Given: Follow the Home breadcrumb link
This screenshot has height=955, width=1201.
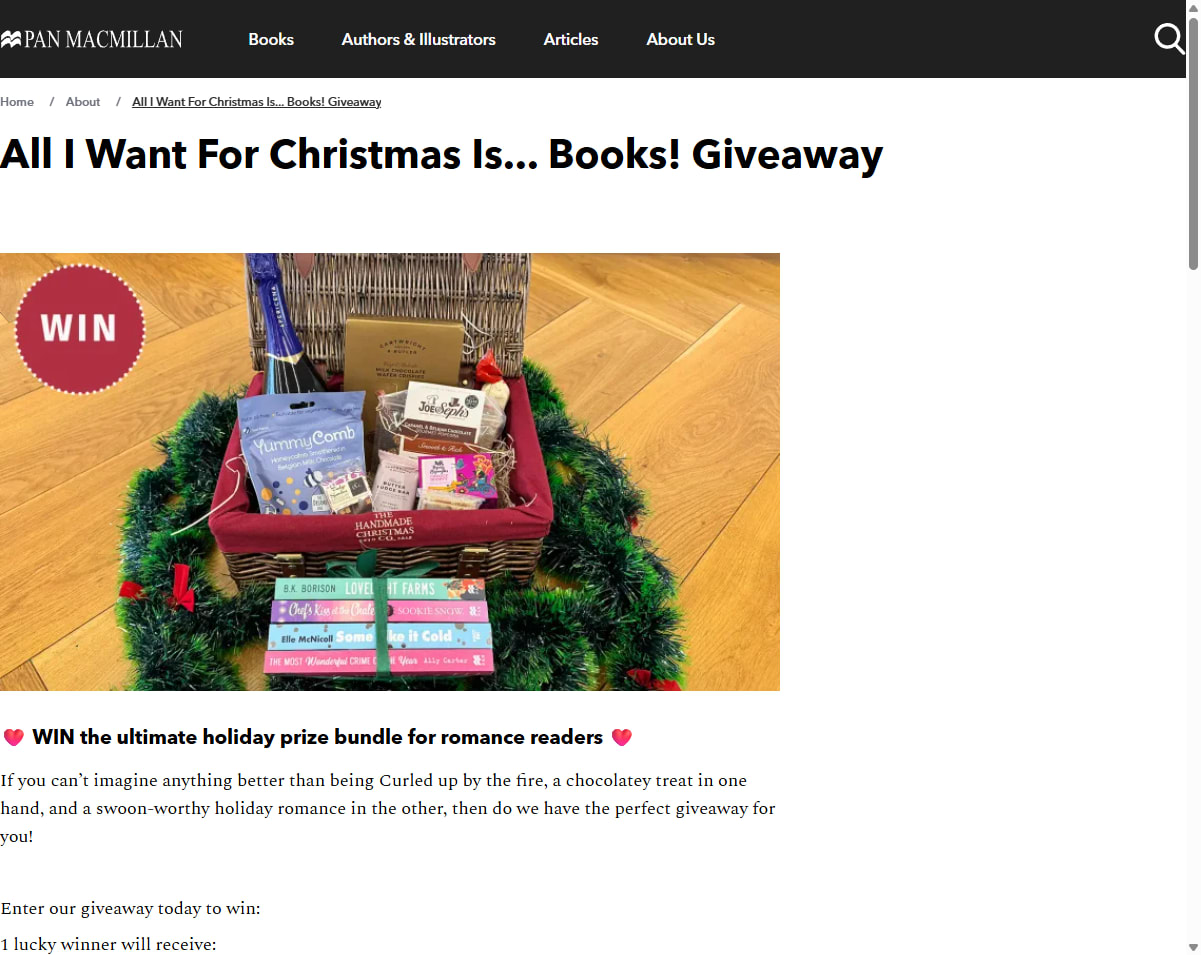Looking at the screenshot, I should coord(17,102).
